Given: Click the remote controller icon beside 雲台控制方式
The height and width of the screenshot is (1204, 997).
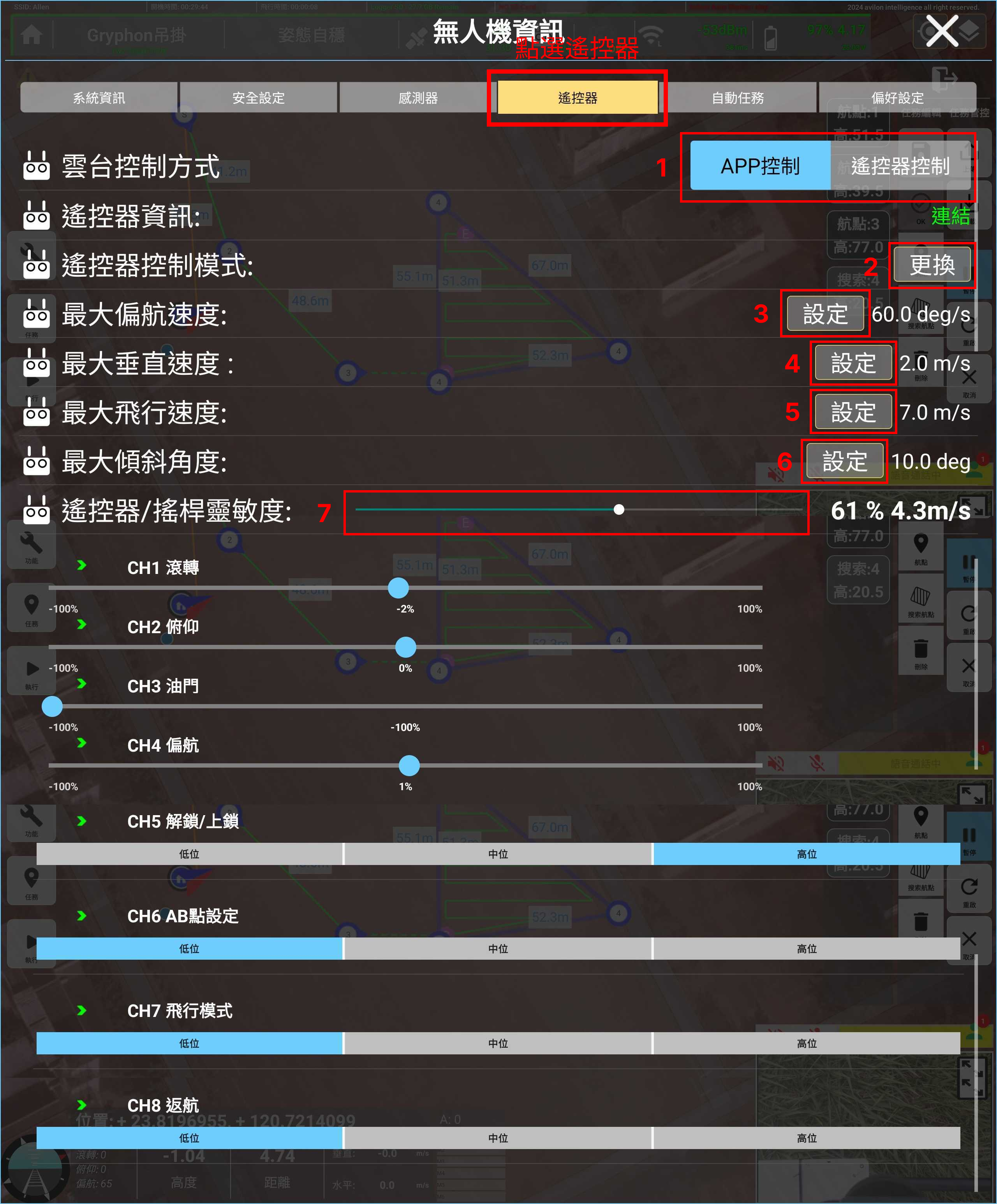Looking at the screenshot, I should tap(37, 166).
